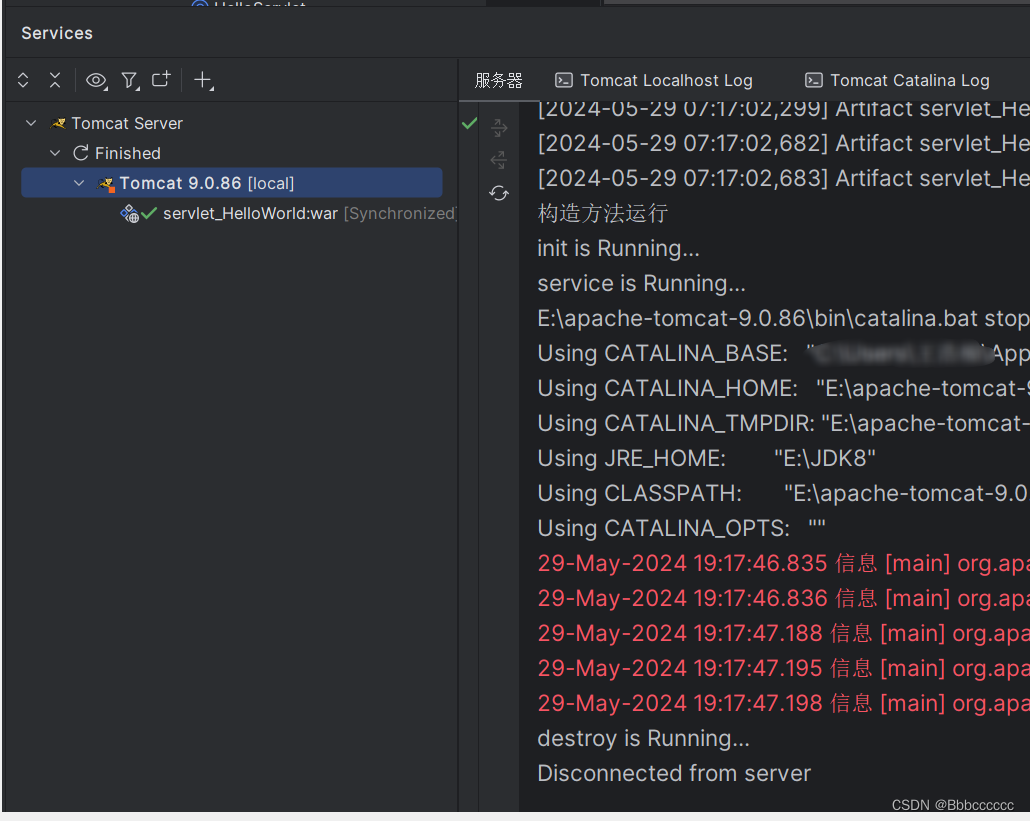Click the Collapse All icon in Services toolbar

tap(55, 80)
